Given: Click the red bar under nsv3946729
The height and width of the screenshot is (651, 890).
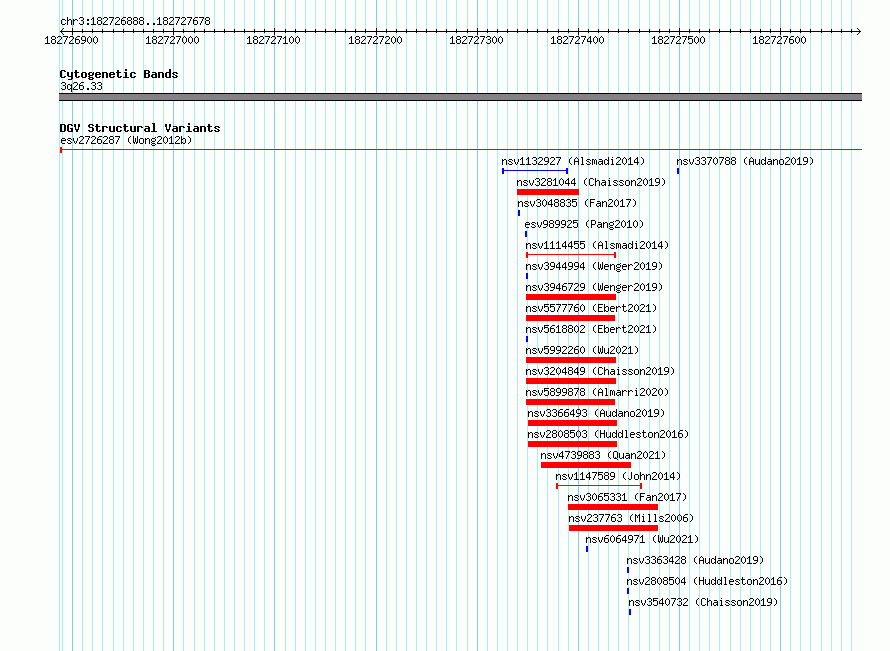Looking at the screenshot, I should [x=571, y=297].
